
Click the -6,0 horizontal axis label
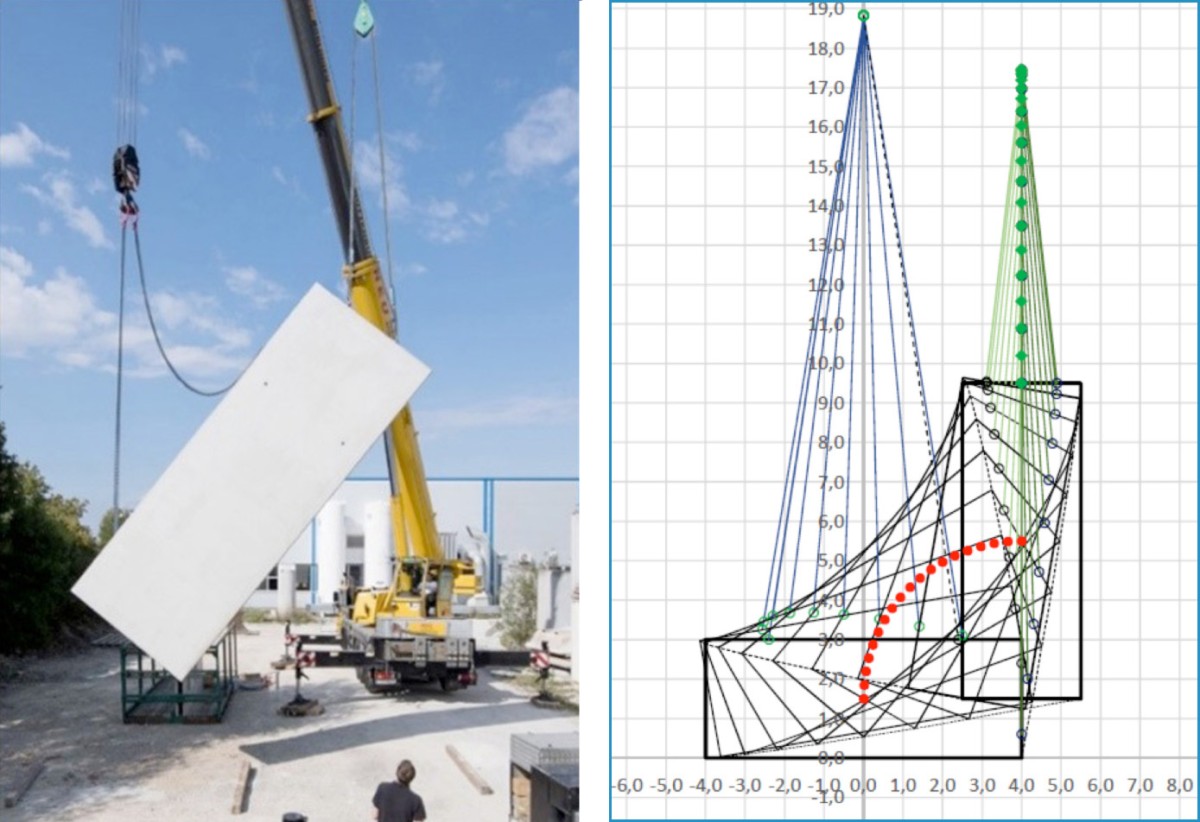pos(628,788)
